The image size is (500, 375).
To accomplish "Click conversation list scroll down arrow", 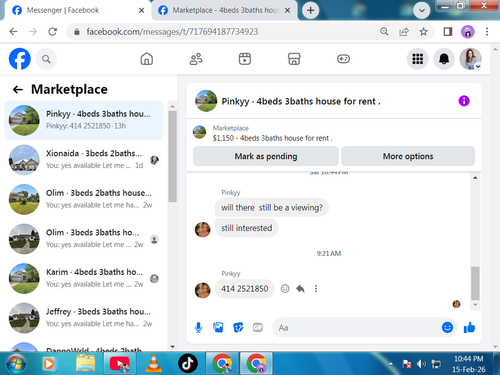I will (172, 346).
